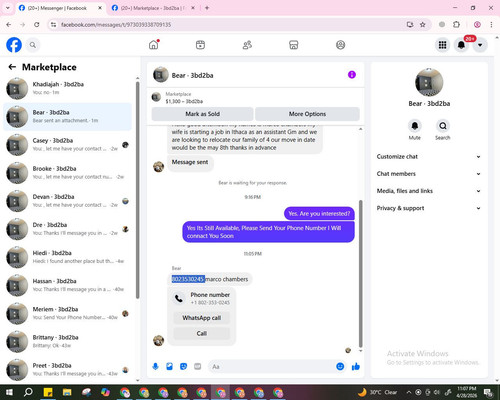Open the Dre - 3bd2ba conversation
Viewport: 500px width, 400px height.
tap(68, 229)
